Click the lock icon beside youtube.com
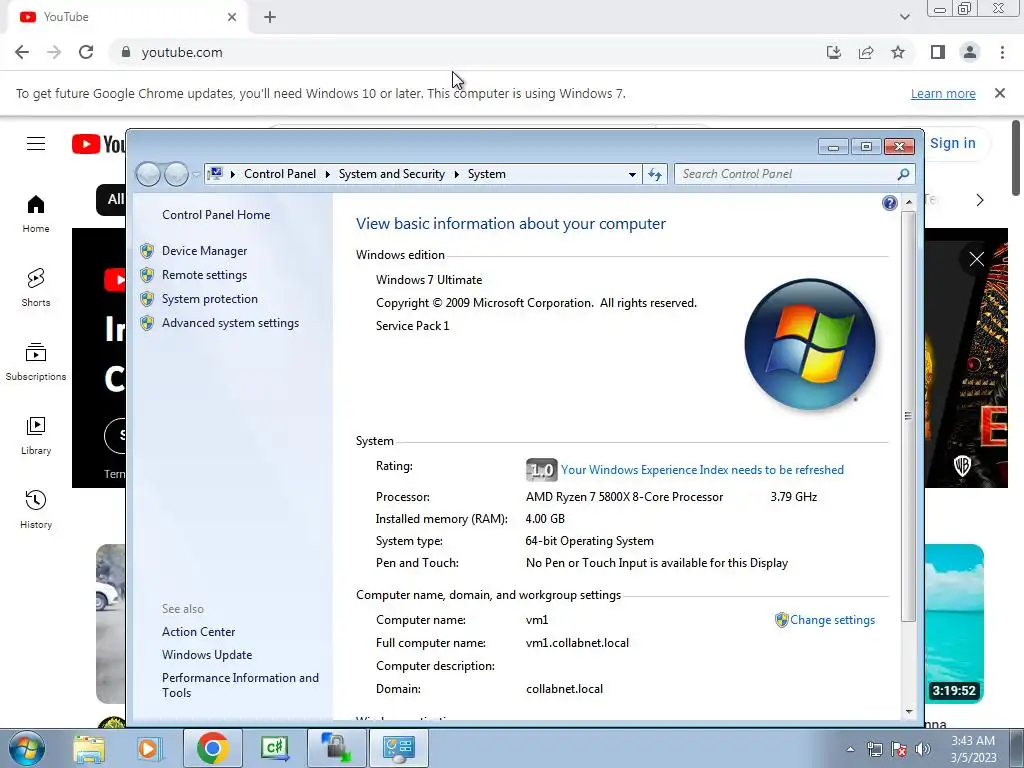Screen dimensions: 1024x768 click(126, 52)
